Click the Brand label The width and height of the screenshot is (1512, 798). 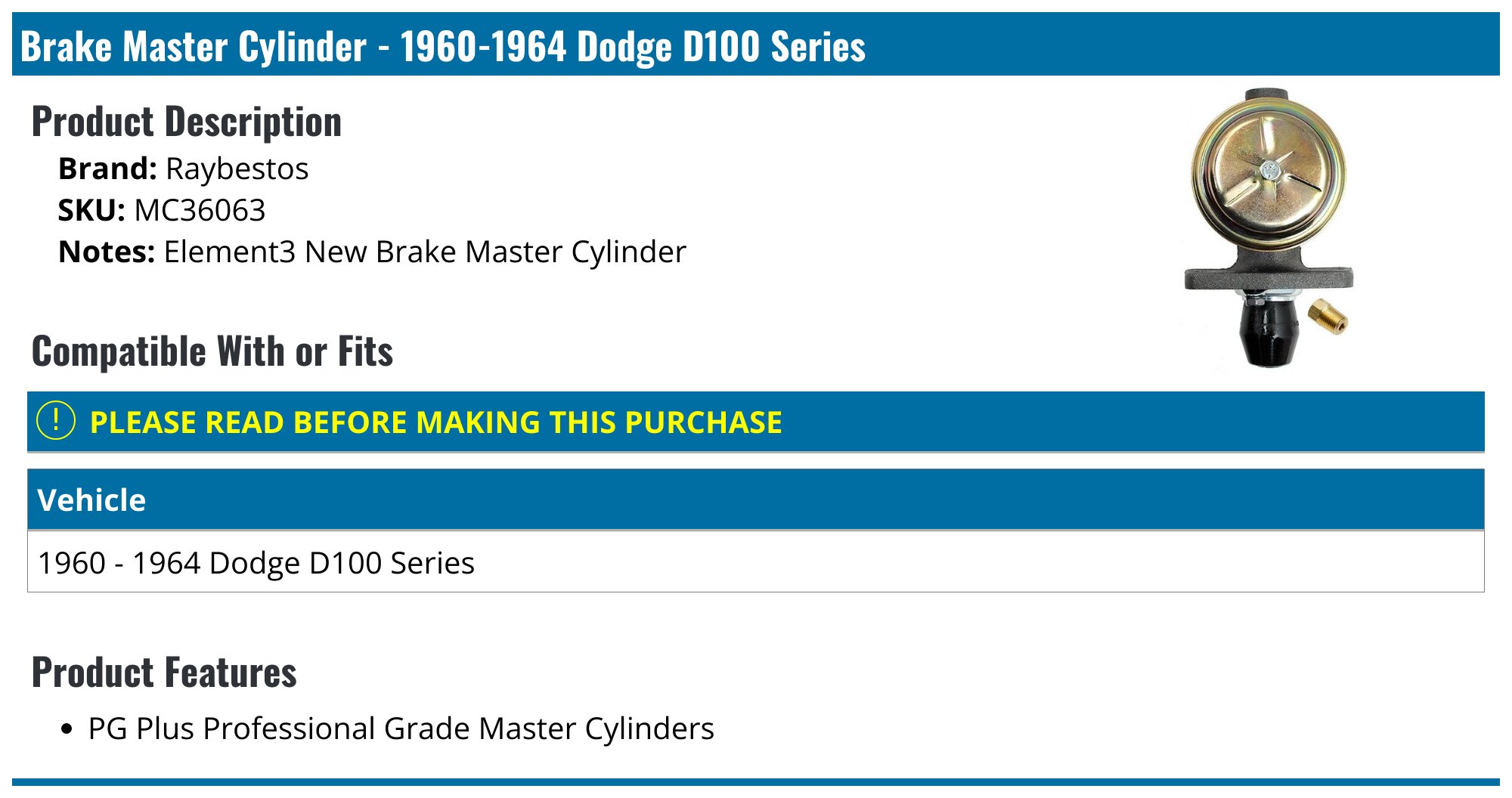[107, 169]
